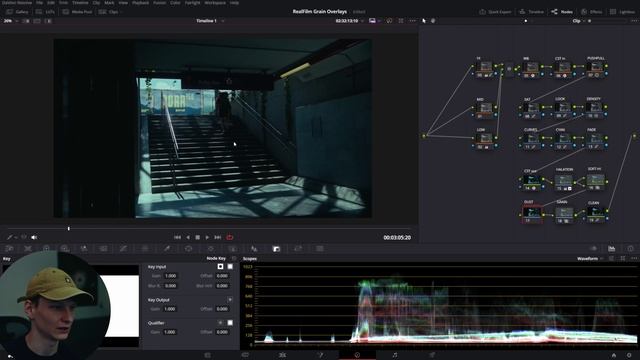Open the Color Wheels palette
Image resolution: width=640 pixels, height=360 pixels.
click(46, 249)
